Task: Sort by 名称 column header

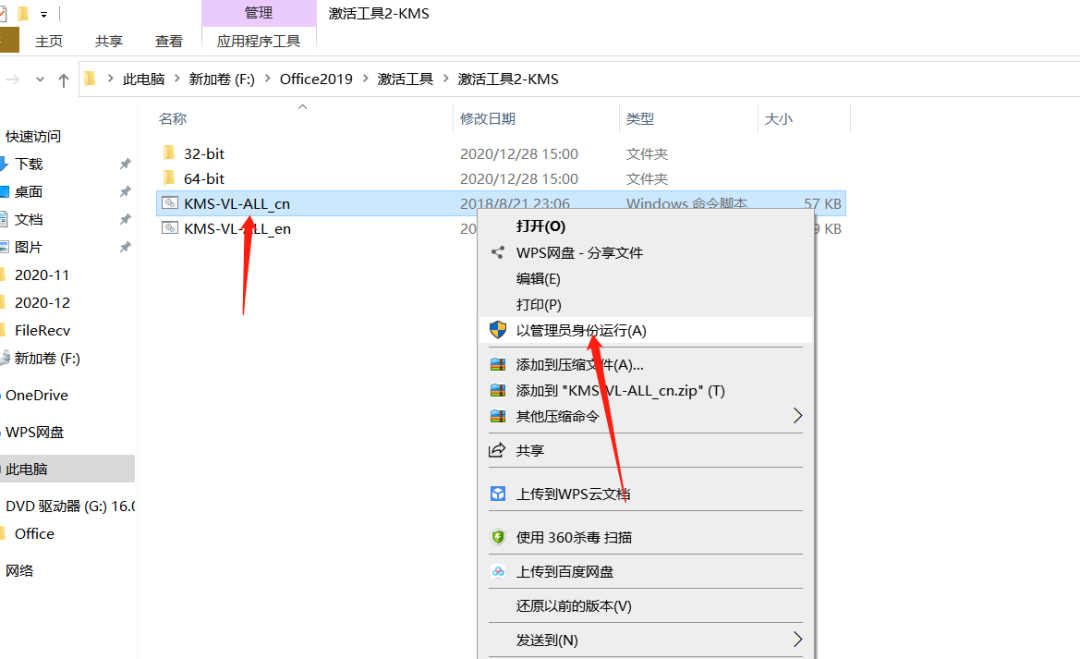Action: 172,118
